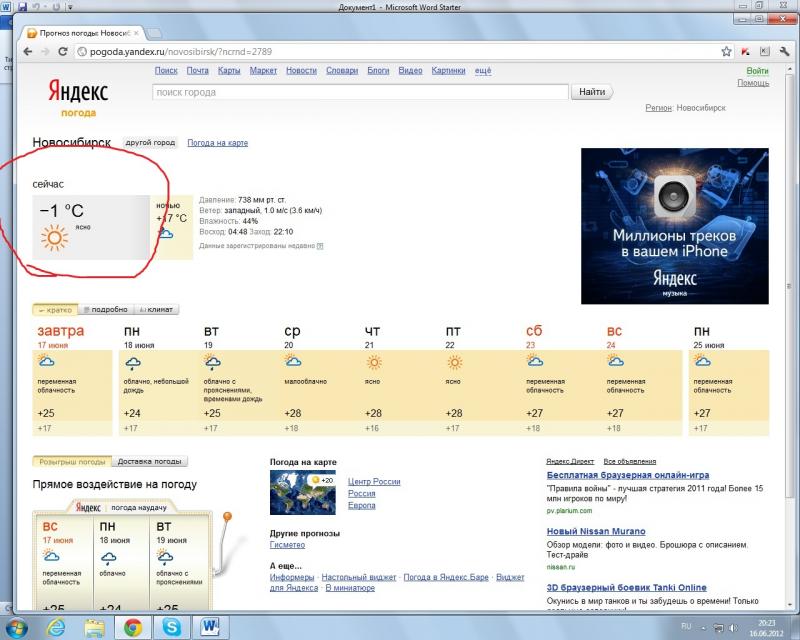The width and height of the screenshot is (800, 640).
Task: Click the Yandex Music iPhone ad banner
Action: [674, 226]
